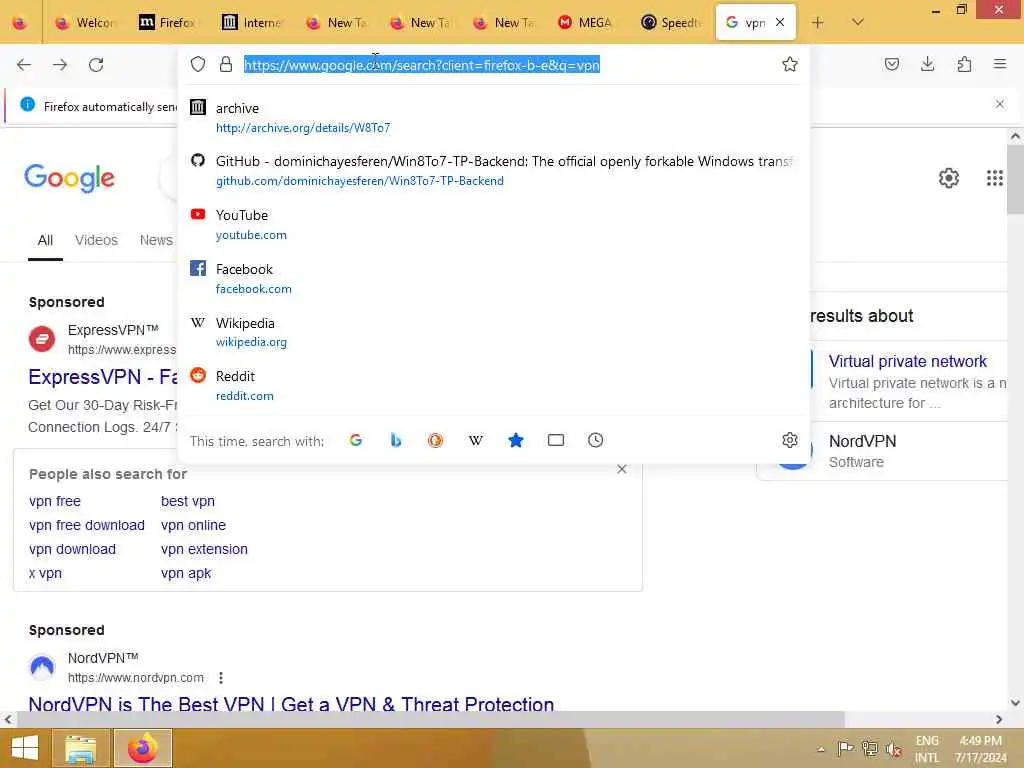Open the pinned Firefox tab
The image size is (1024, 768).
pyautogui.click(x=20, y=23)
